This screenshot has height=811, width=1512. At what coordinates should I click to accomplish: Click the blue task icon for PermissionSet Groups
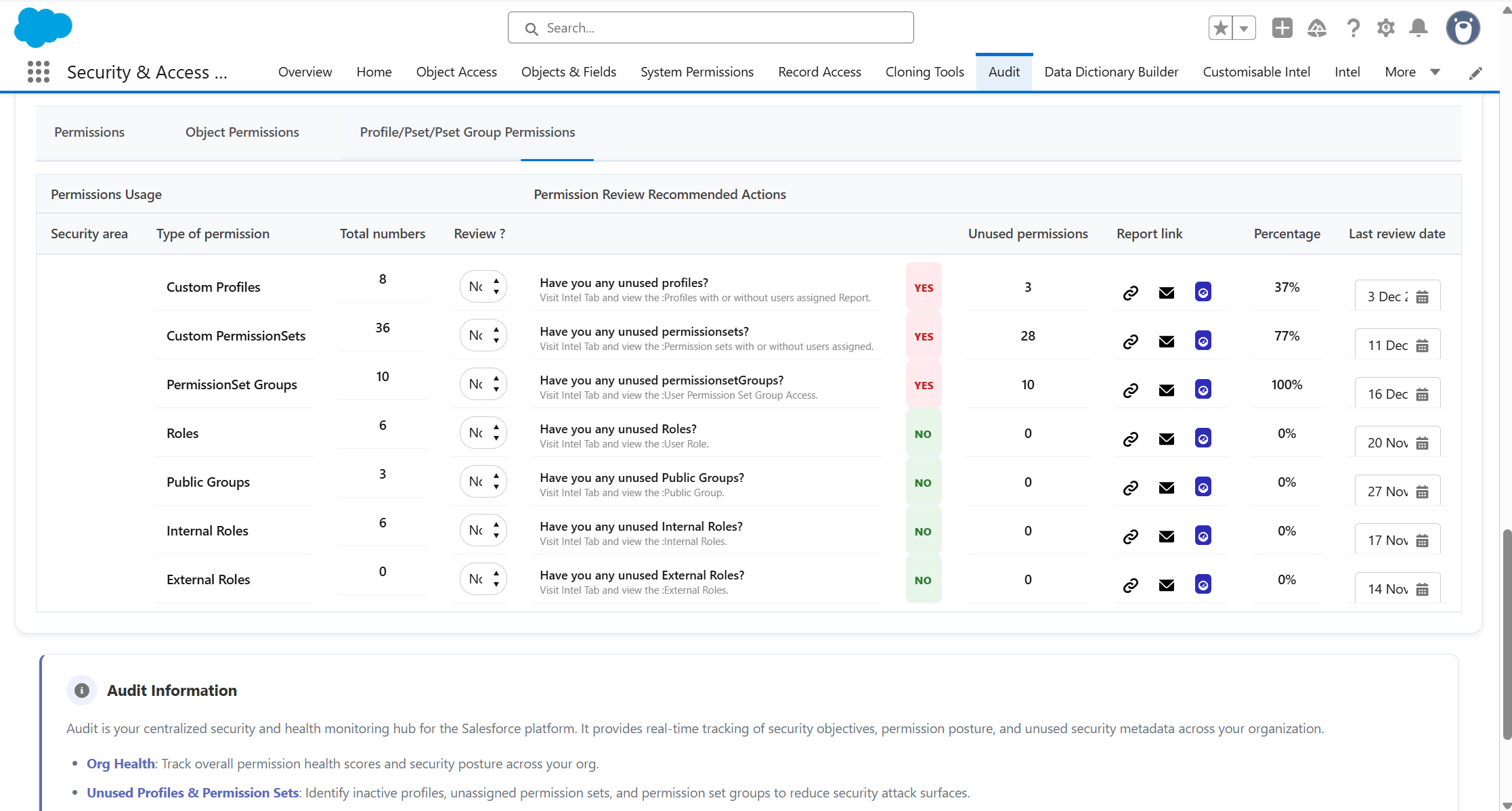tap(1203, 389)
